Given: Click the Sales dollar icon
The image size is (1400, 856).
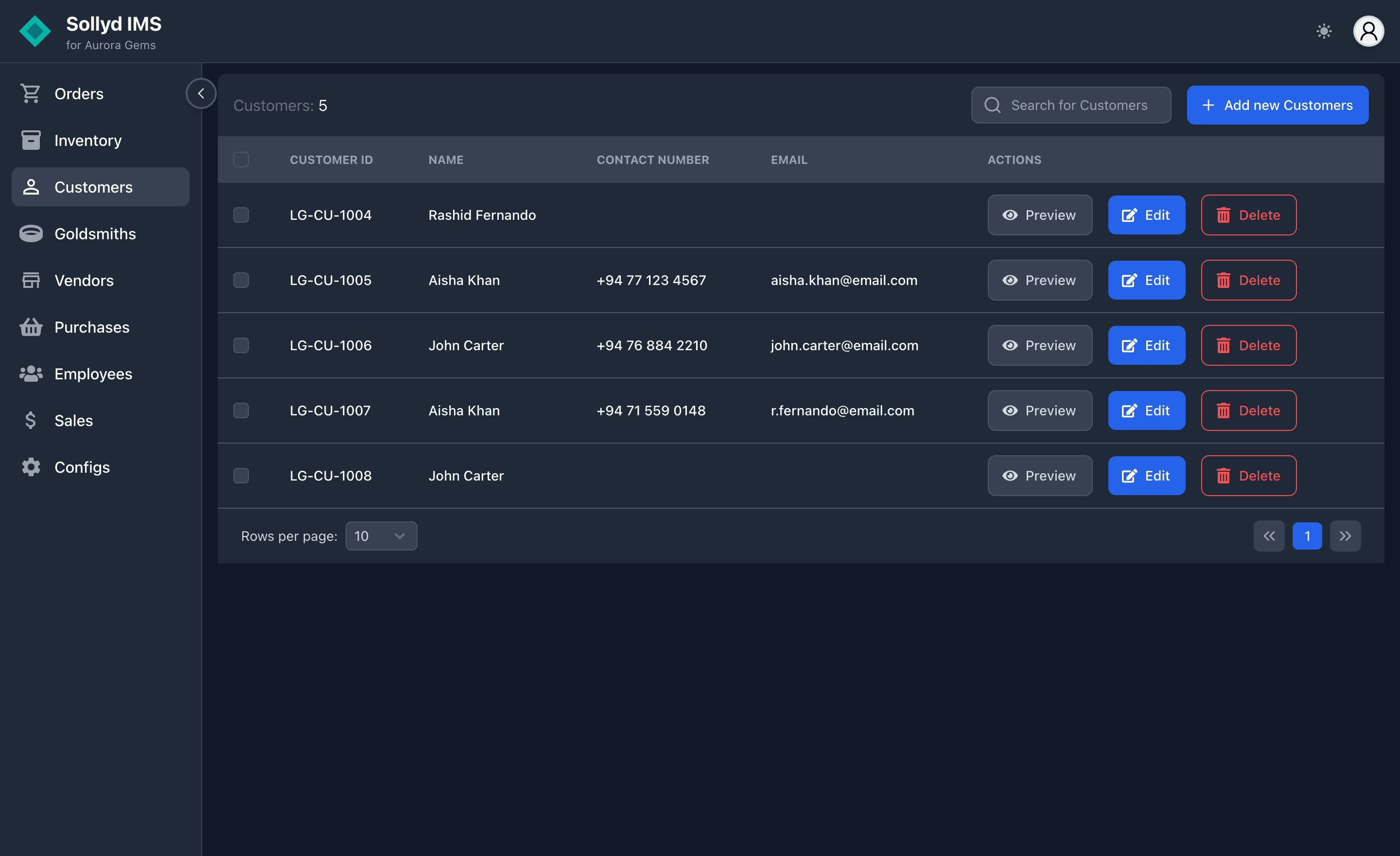Looking at the screenshot, I should pyautogui.click(x=31, y=420).
